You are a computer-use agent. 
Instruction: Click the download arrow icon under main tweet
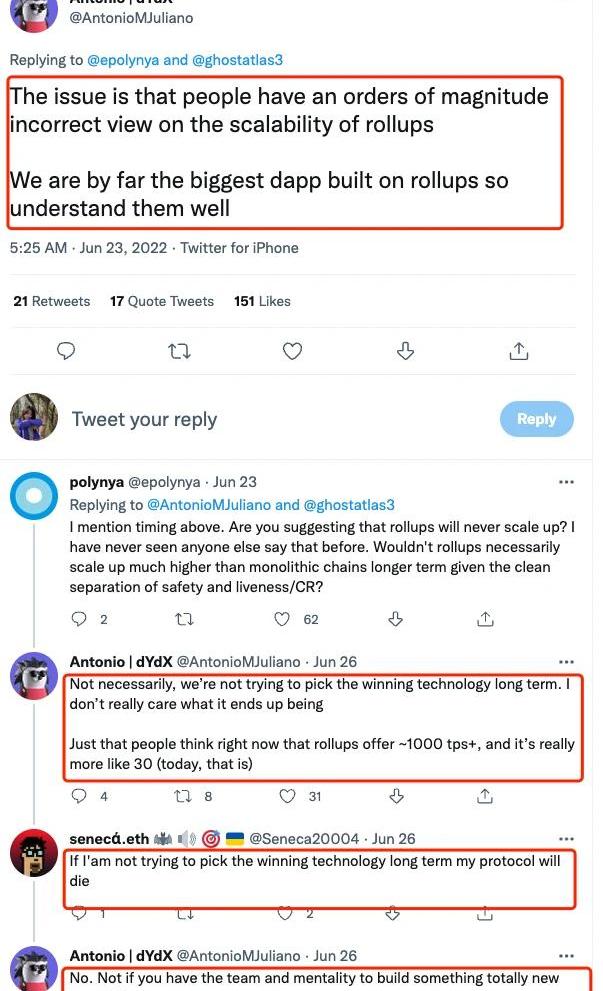coord(405,351)
